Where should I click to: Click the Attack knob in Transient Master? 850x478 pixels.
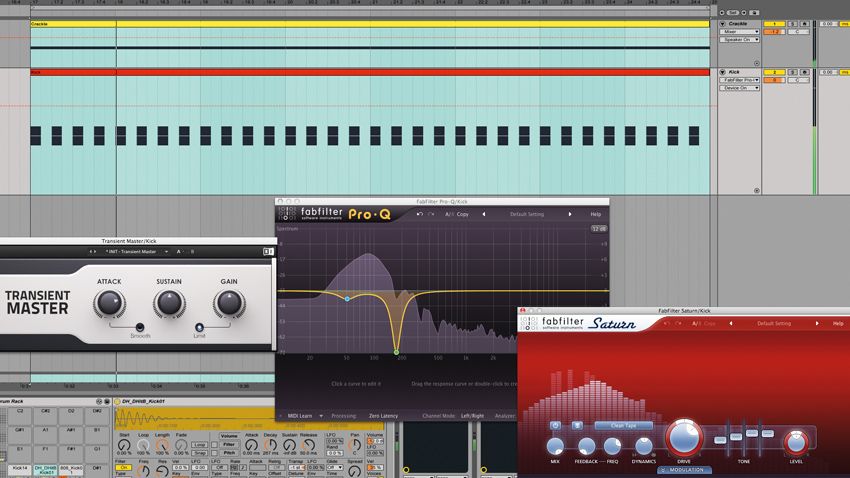click(109, 303)
